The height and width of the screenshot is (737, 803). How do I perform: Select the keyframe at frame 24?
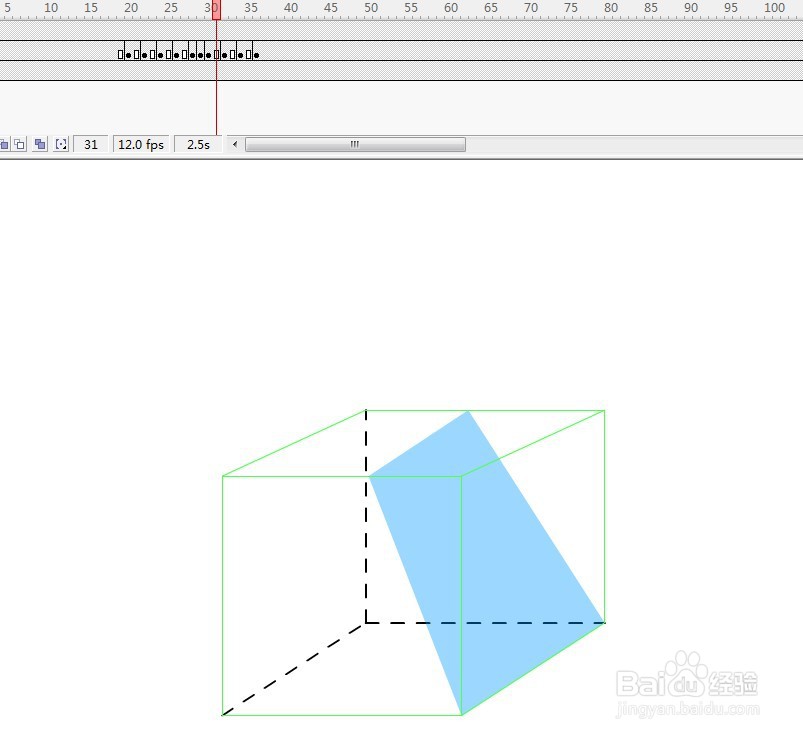click(160, 55)
